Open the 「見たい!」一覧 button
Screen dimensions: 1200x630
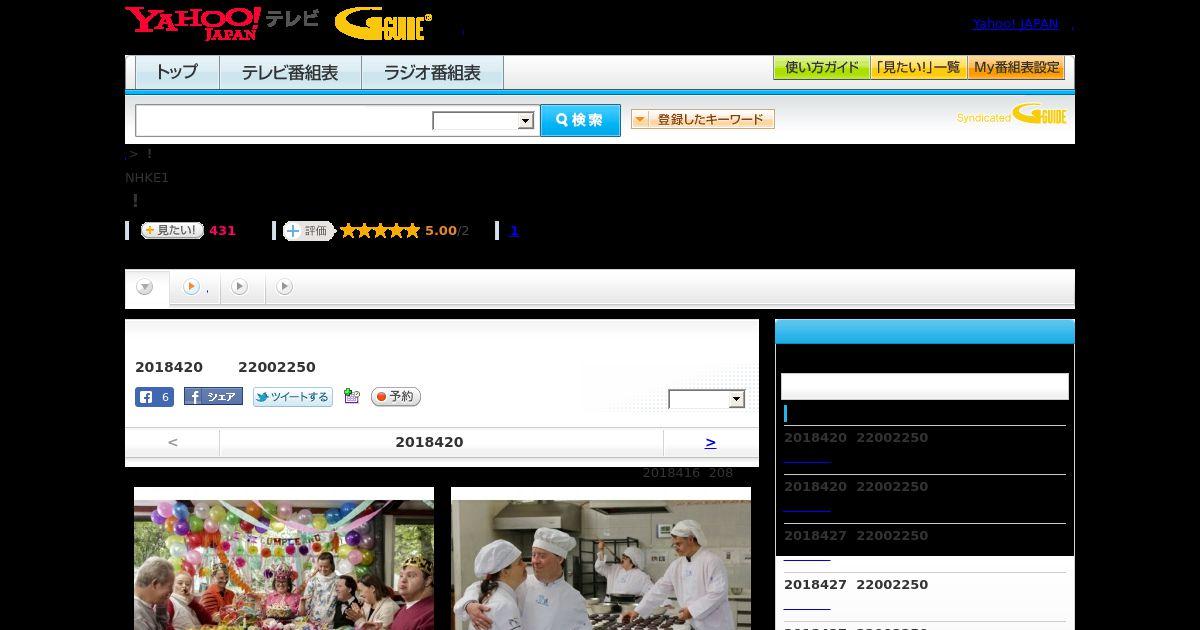[919, 68]
